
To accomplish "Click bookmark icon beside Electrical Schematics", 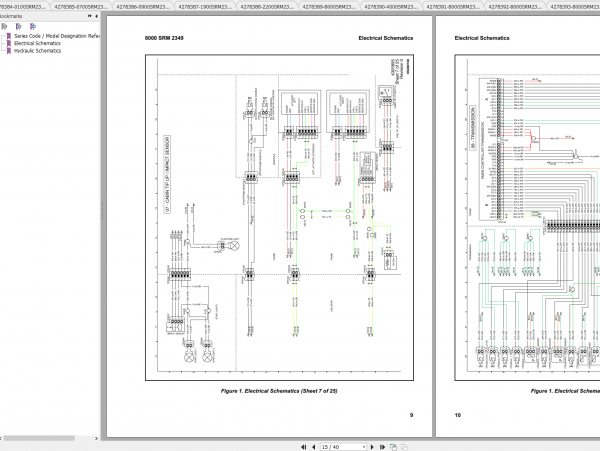I will coord(9,43).
